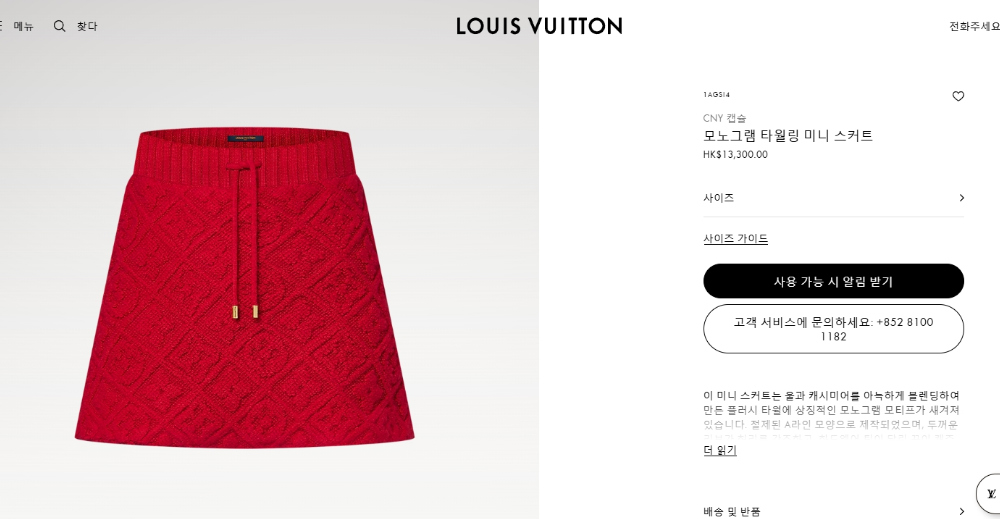
Task: Click the Louis Vuitton logo
Action: [539, 26]
